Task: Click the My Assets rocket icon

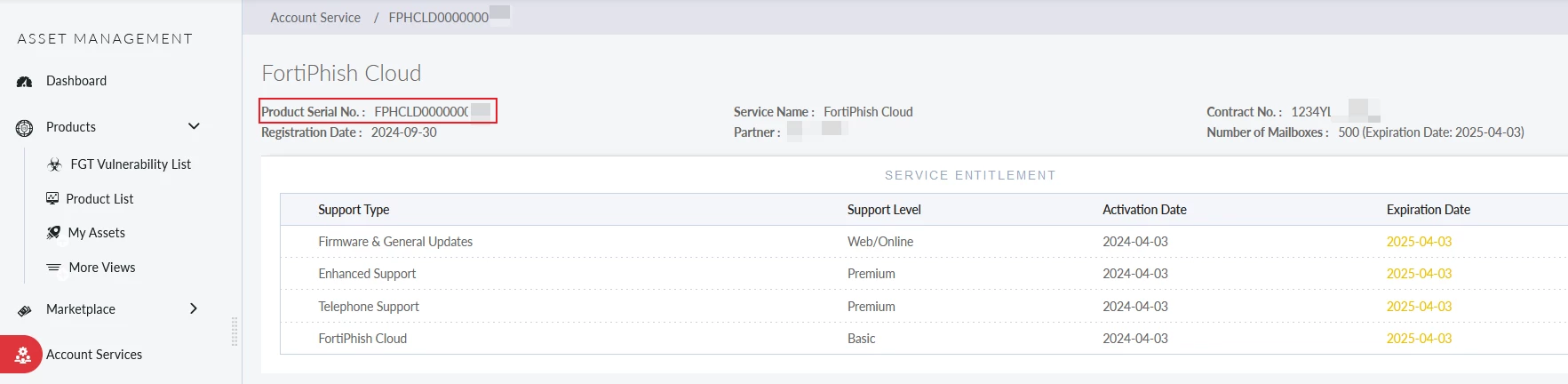Action: tap(53, 233)
